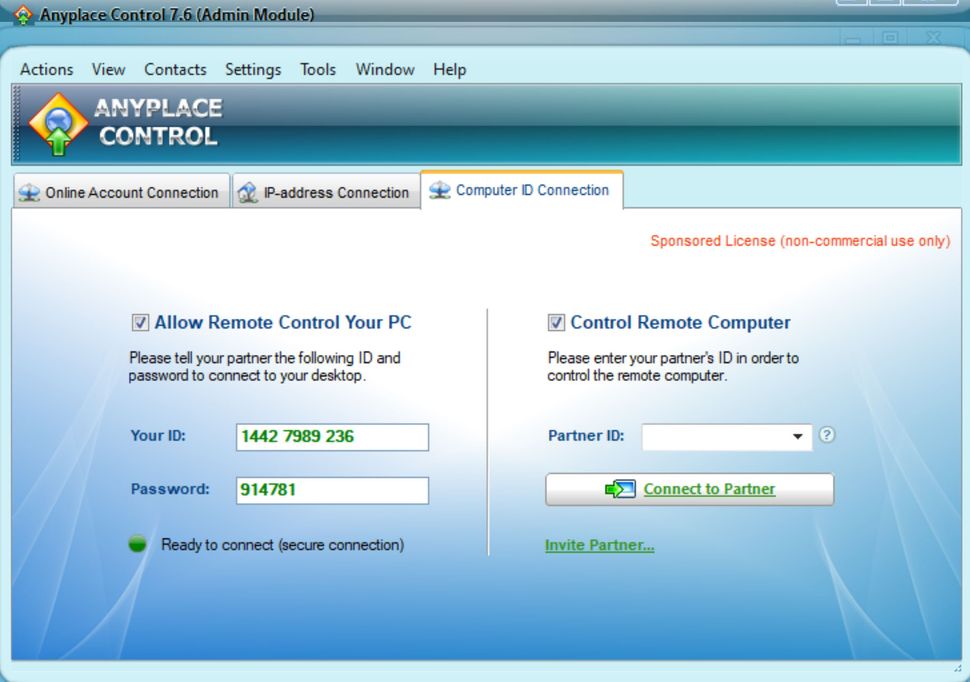Open the Help menu

450,69
